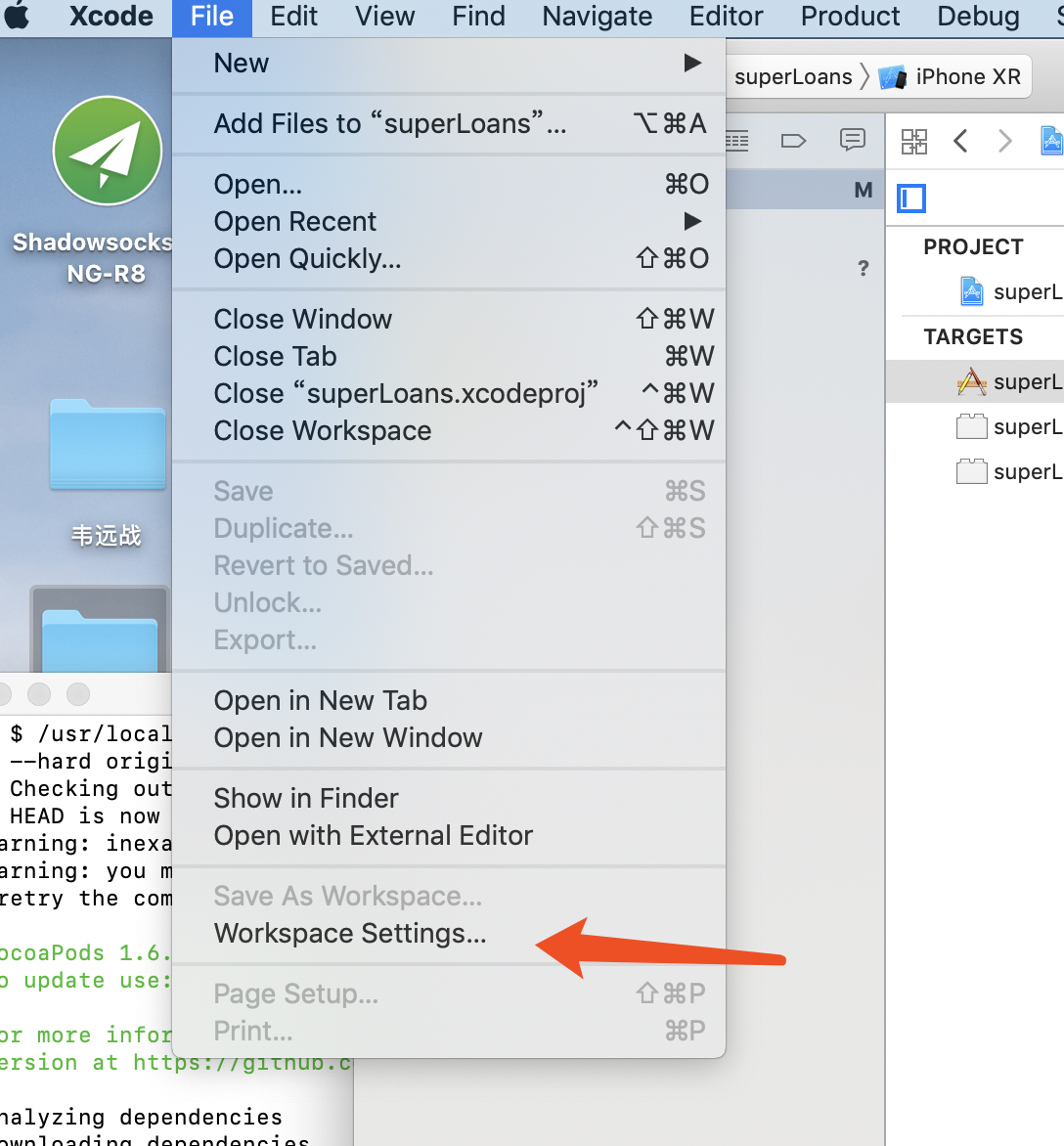Open the Apple menu
Viewport: 1064px width, 1146px height.
click(x=17, y=16)
